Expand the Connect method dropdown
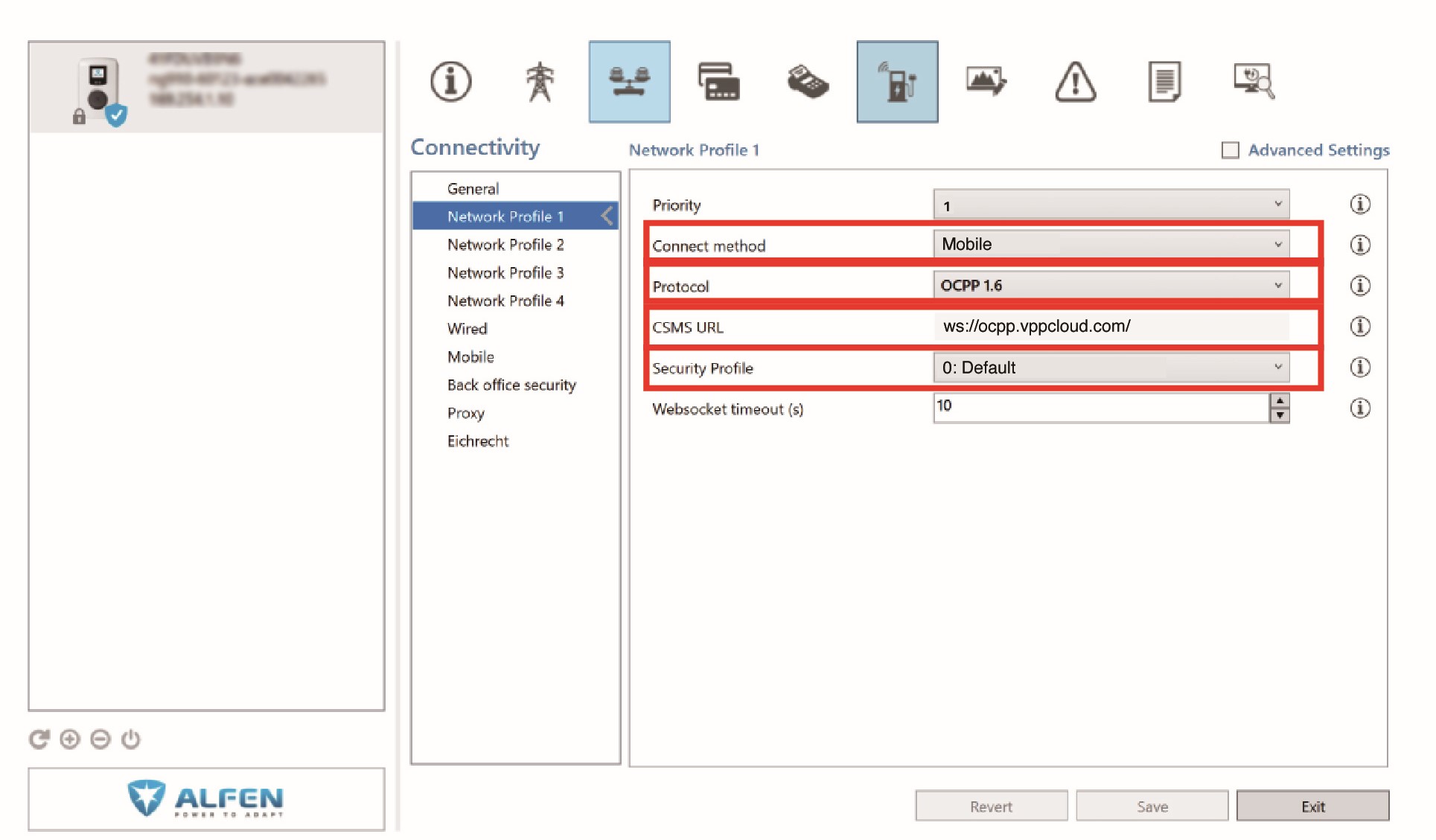The image size is (1436, 840). click(x=1111, y=244)
